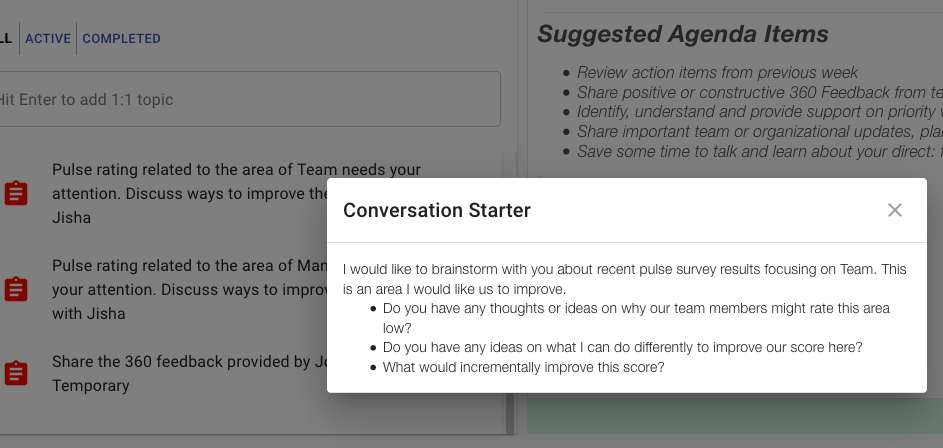This screenshot has width=943, height=448.
Task: Click the Suggested Agenda Items heading
Action: [683, 34]
